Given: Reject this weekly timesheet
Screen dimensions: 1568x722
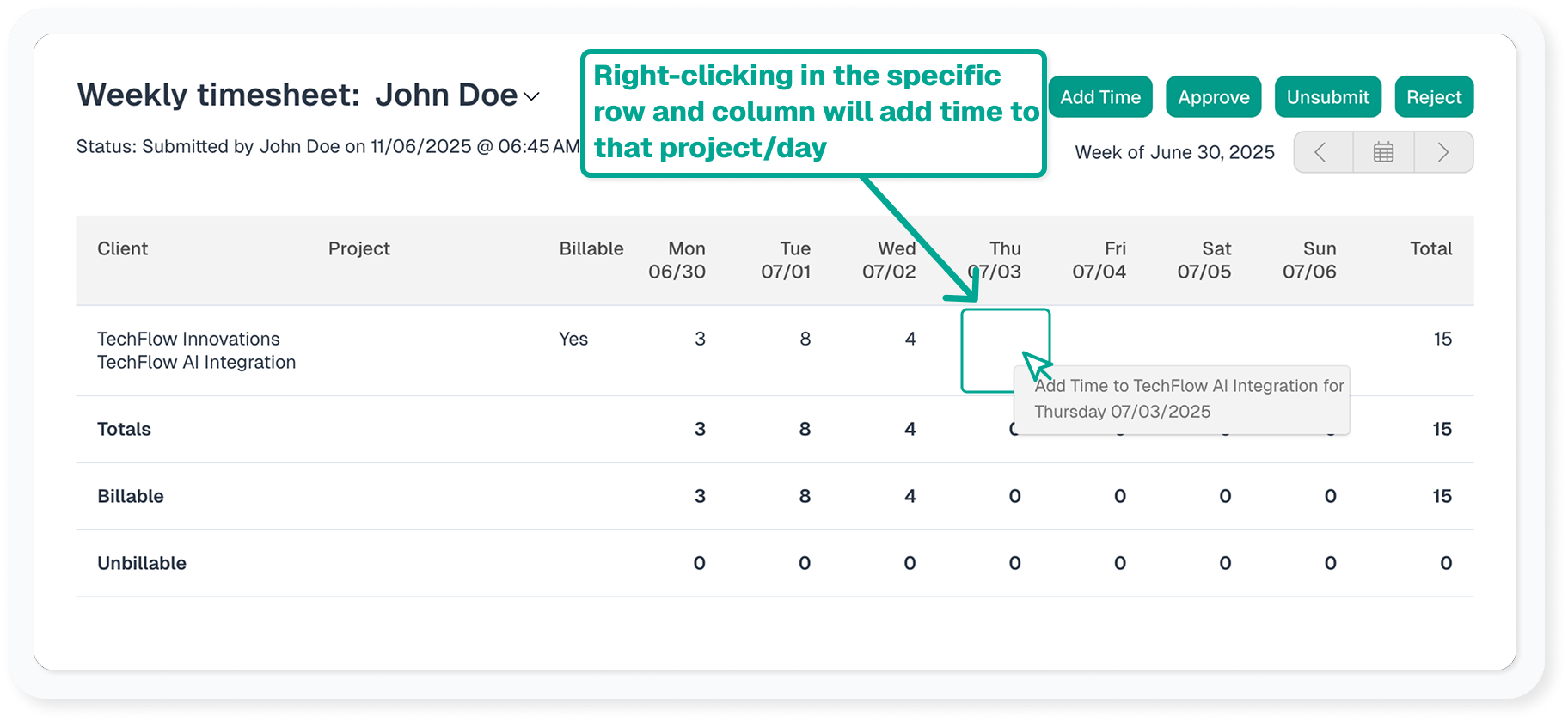Looking at the screenshot, I should (x=1433, y=97).
